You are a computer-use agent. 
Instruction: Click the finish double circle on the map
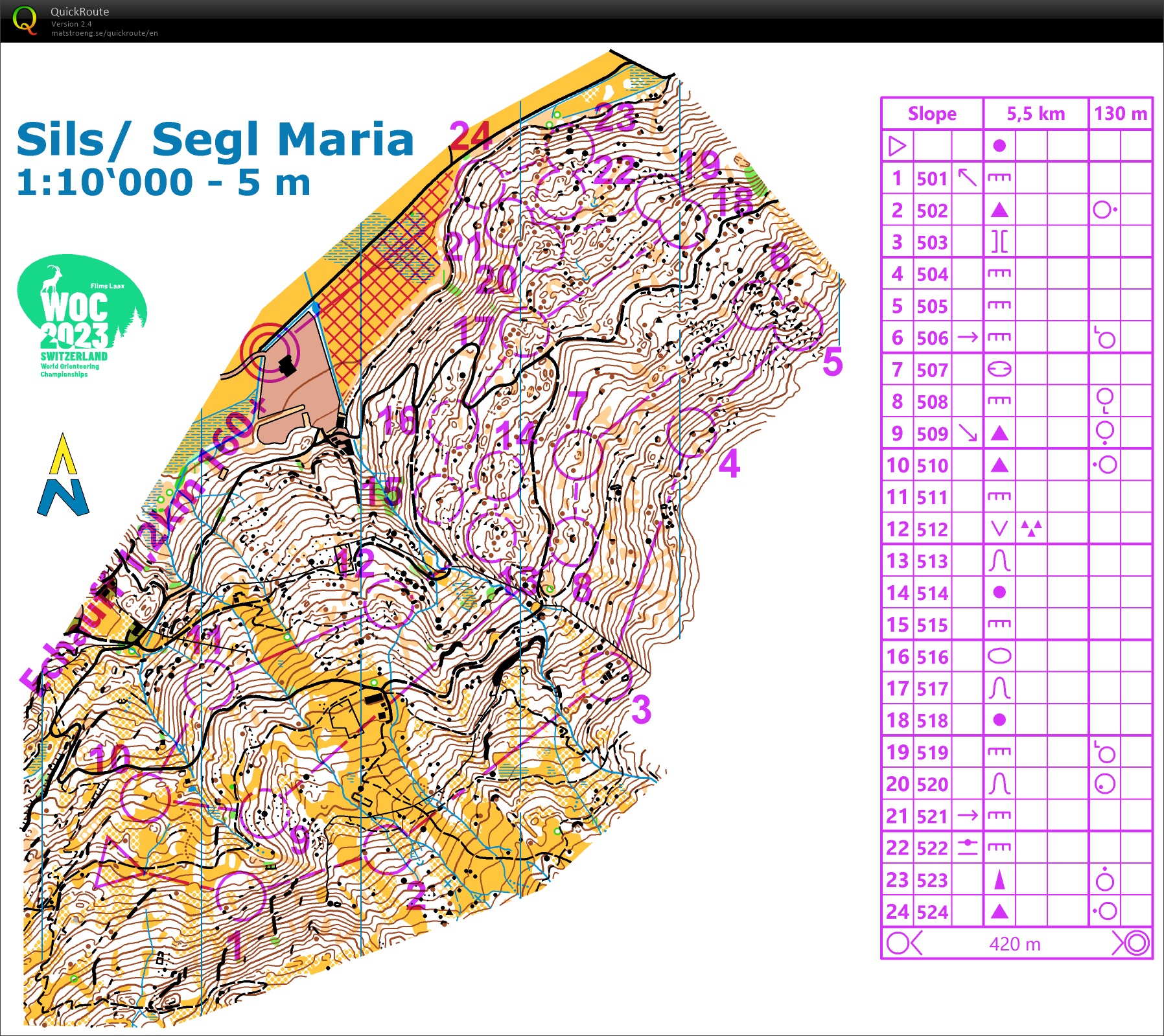pyautogui.click(x=270, y=352)
